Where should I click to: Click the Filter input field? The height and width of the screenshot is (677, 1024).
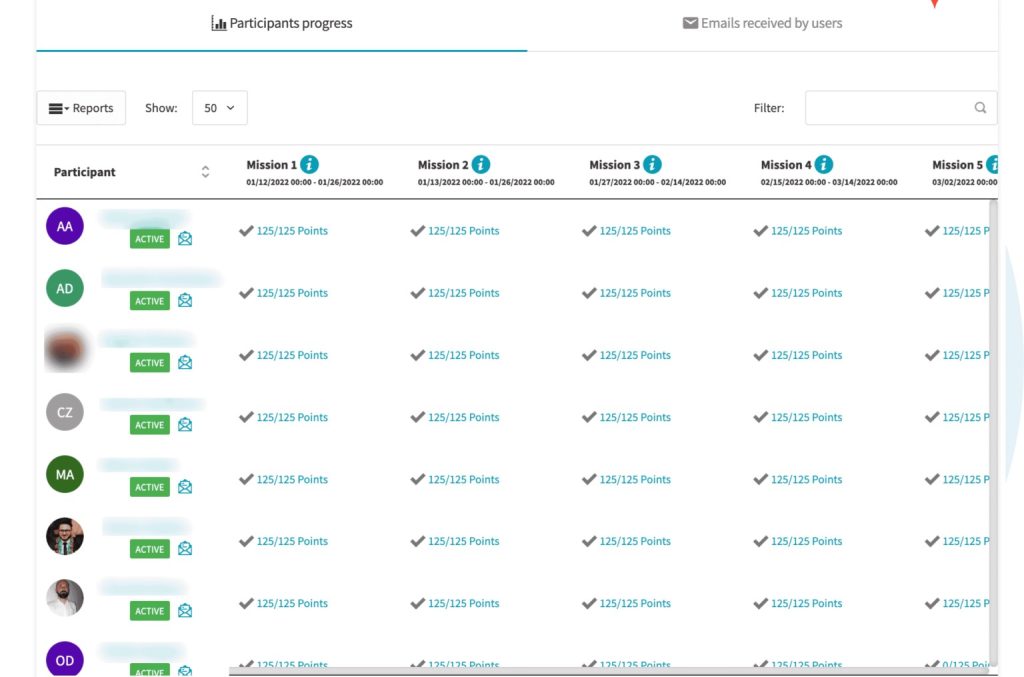(901, 108)
